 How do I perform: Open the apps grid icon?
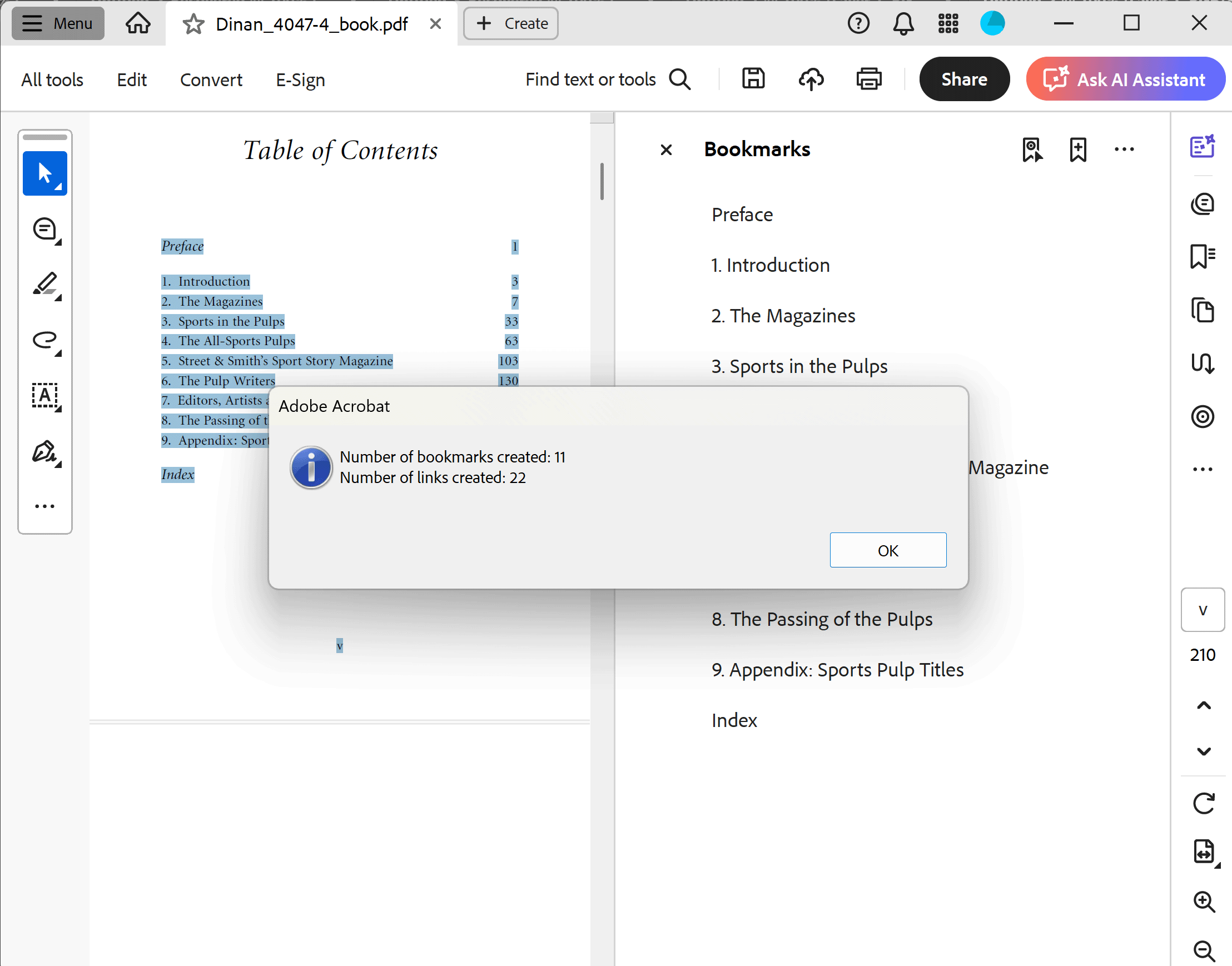(948, 23)
